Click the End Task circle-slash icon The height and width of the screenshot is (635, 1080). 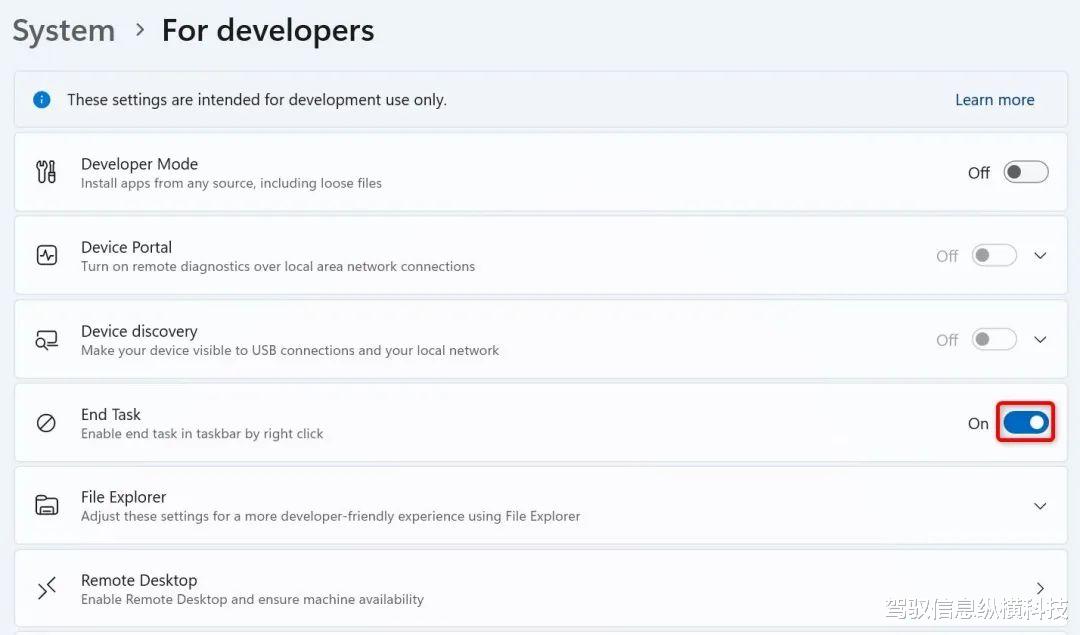pyautogui.click(x=46, y=423)
